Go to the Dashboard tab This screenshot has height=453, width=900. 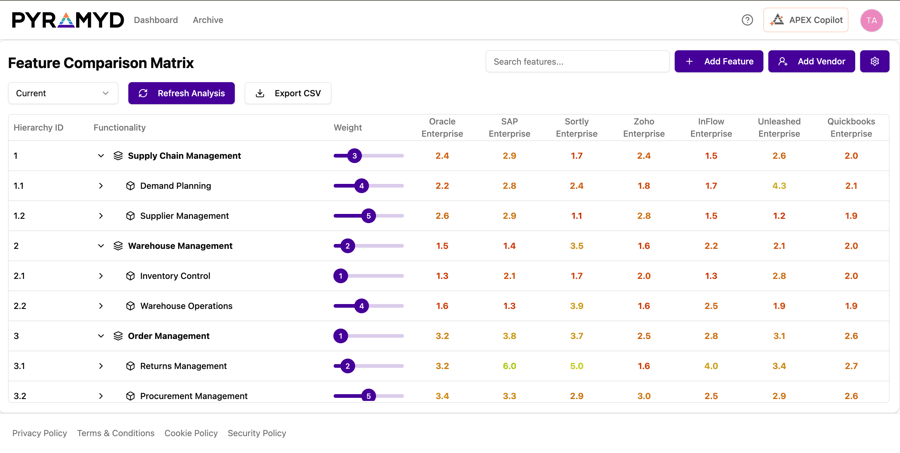(156, 20)
